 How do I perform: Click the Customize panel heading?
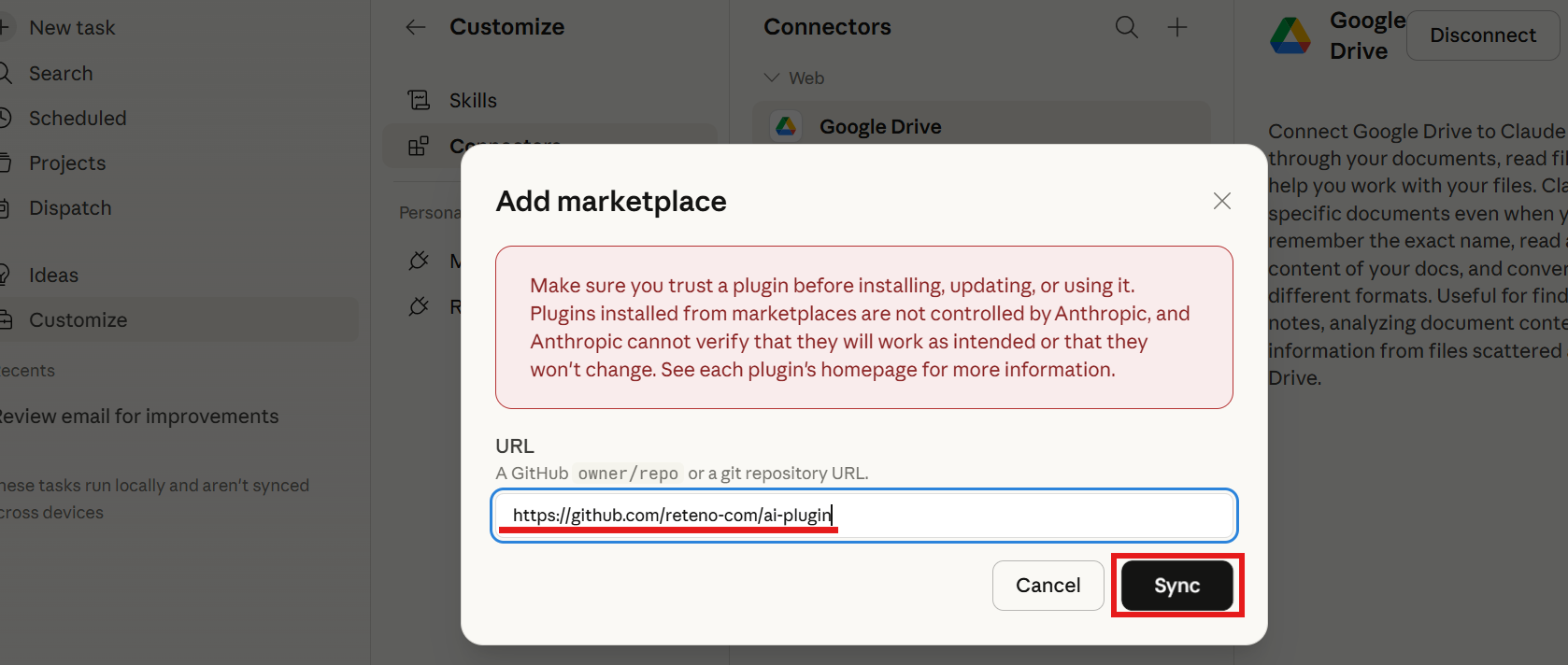506,27
